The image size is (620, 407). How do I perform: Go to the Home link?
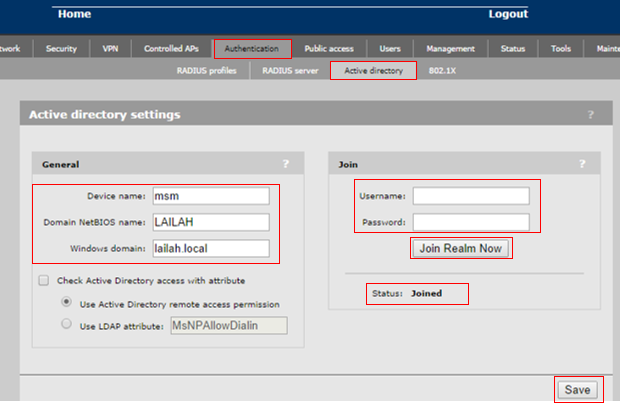tap(74, 14)
